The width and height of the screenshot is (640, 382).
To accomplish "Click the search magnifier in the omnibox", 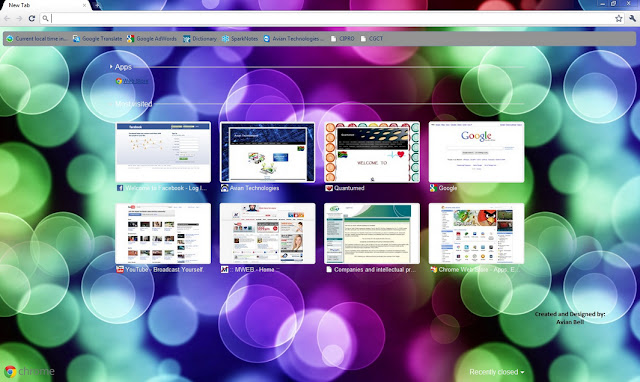I will click(x=45, y=18).
